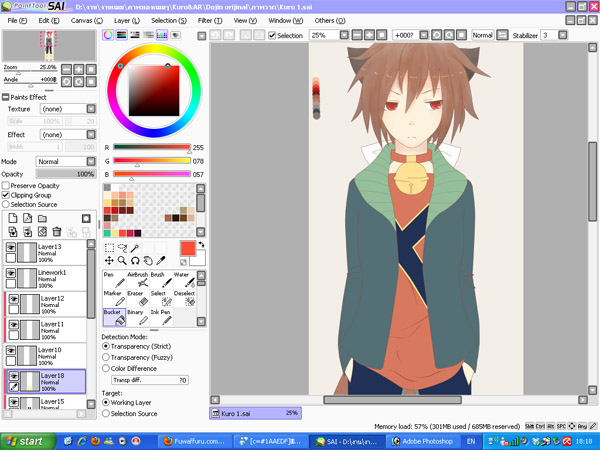The image size is (600, 450).
Task: Select the Bucket tool
Action: pos(114,317)
